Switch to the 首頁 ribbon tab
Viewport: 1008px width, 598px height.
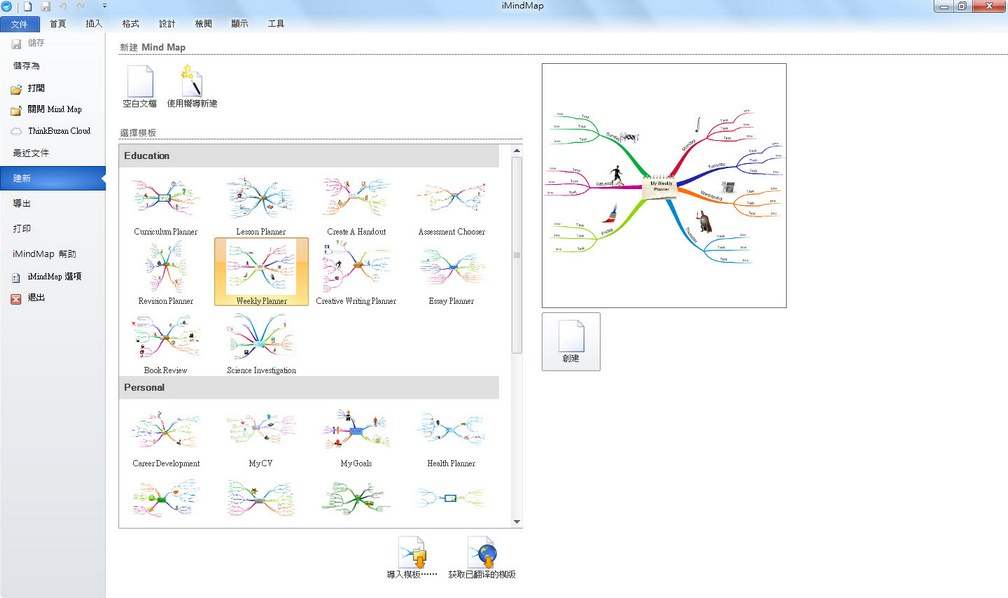58,24
